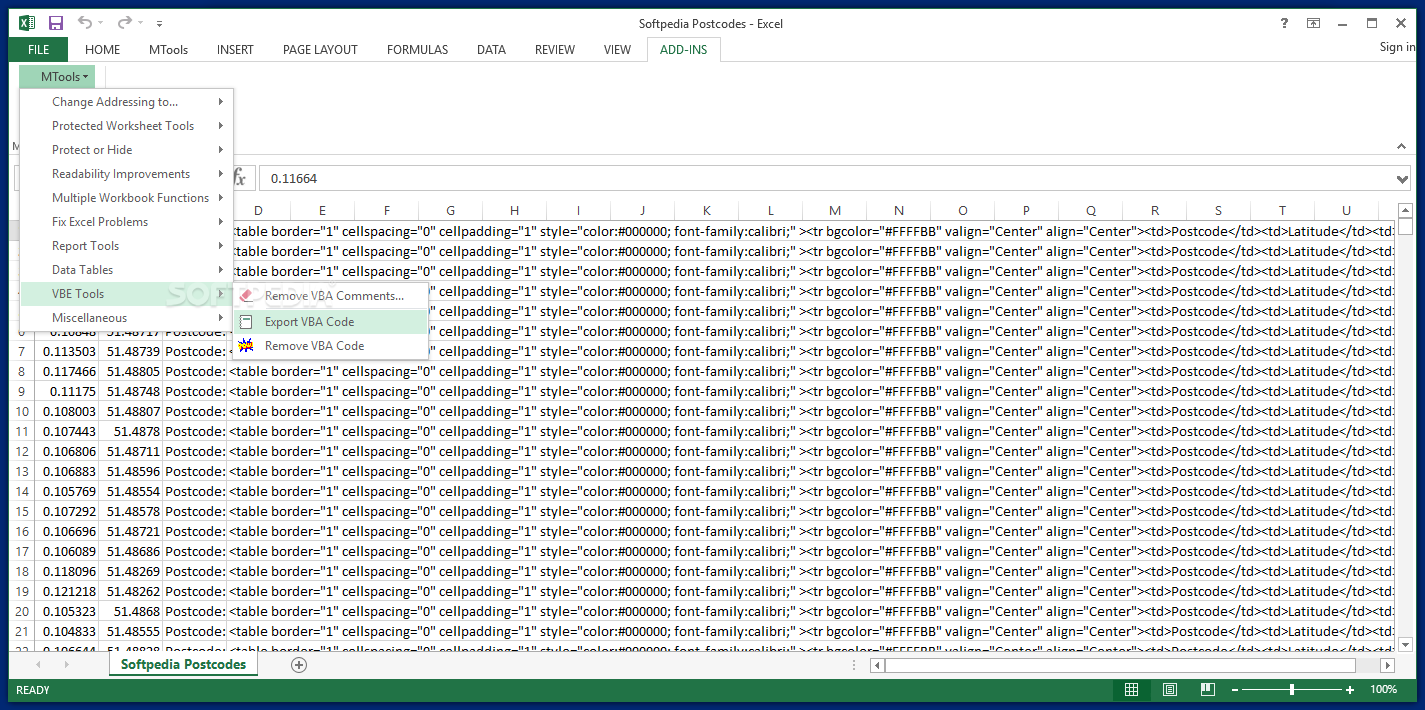
Task: Click the Insert Function fx icon
Action: [x=240, y=178]
